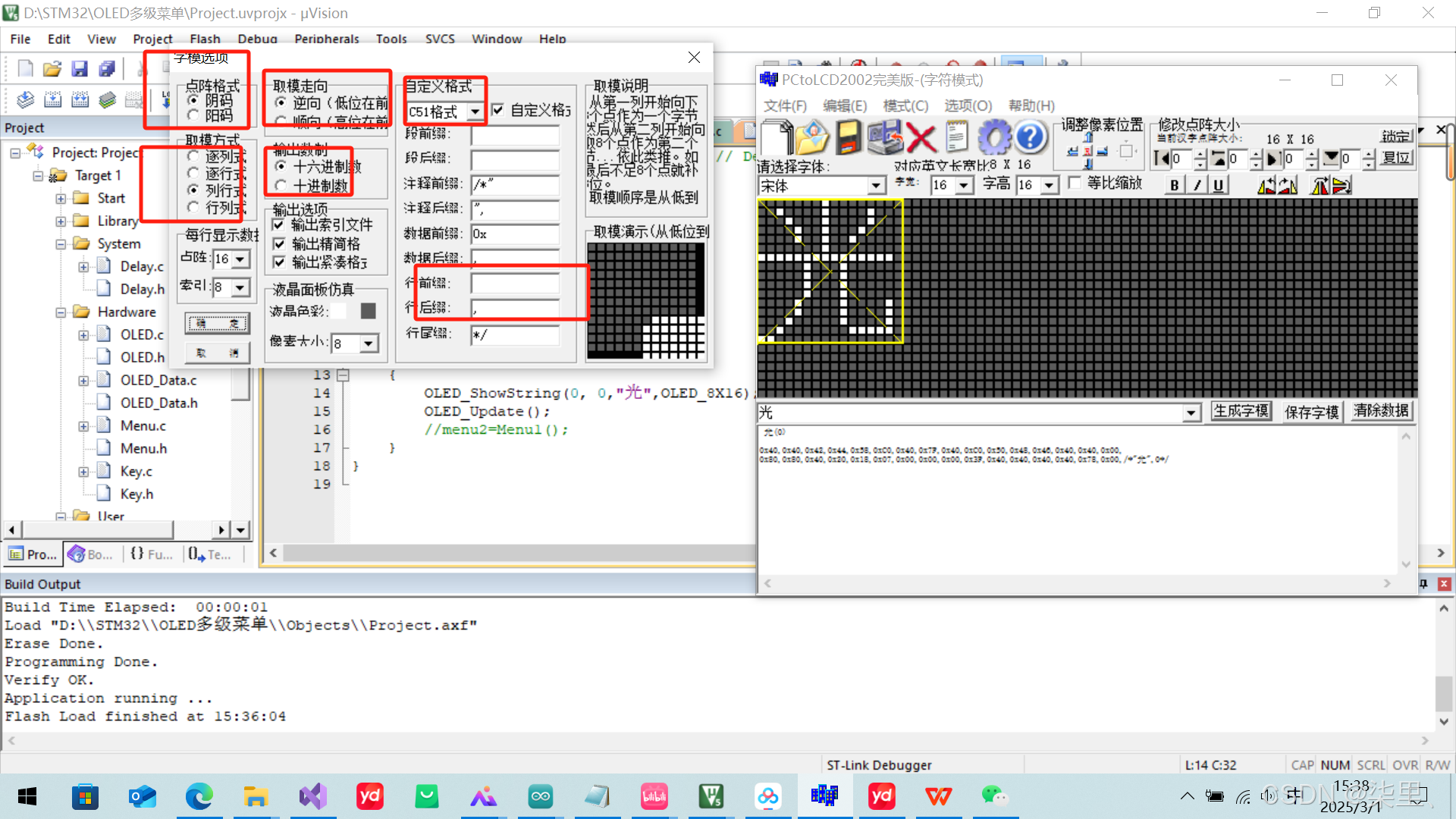Uncheck the 输出索引文件 checkbox
Screen dimensions: 1456x819
coord(278,224)
